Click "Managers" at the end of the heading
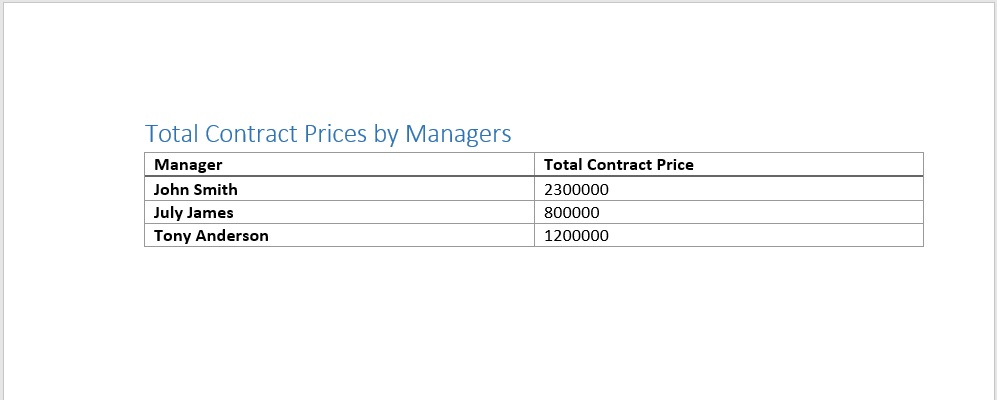This screenshot has width=997, height=400. pos(458,133)
